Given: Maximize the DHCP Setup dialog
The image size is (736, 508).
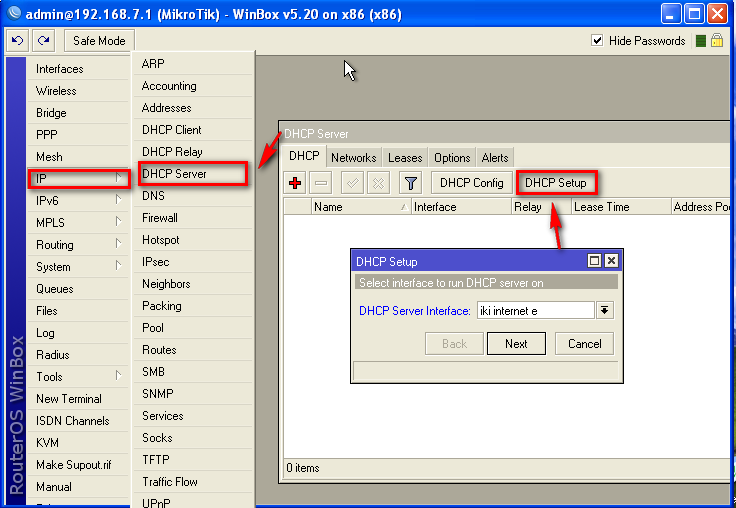Looking at the screenshot, I should [x=594, y=261].
